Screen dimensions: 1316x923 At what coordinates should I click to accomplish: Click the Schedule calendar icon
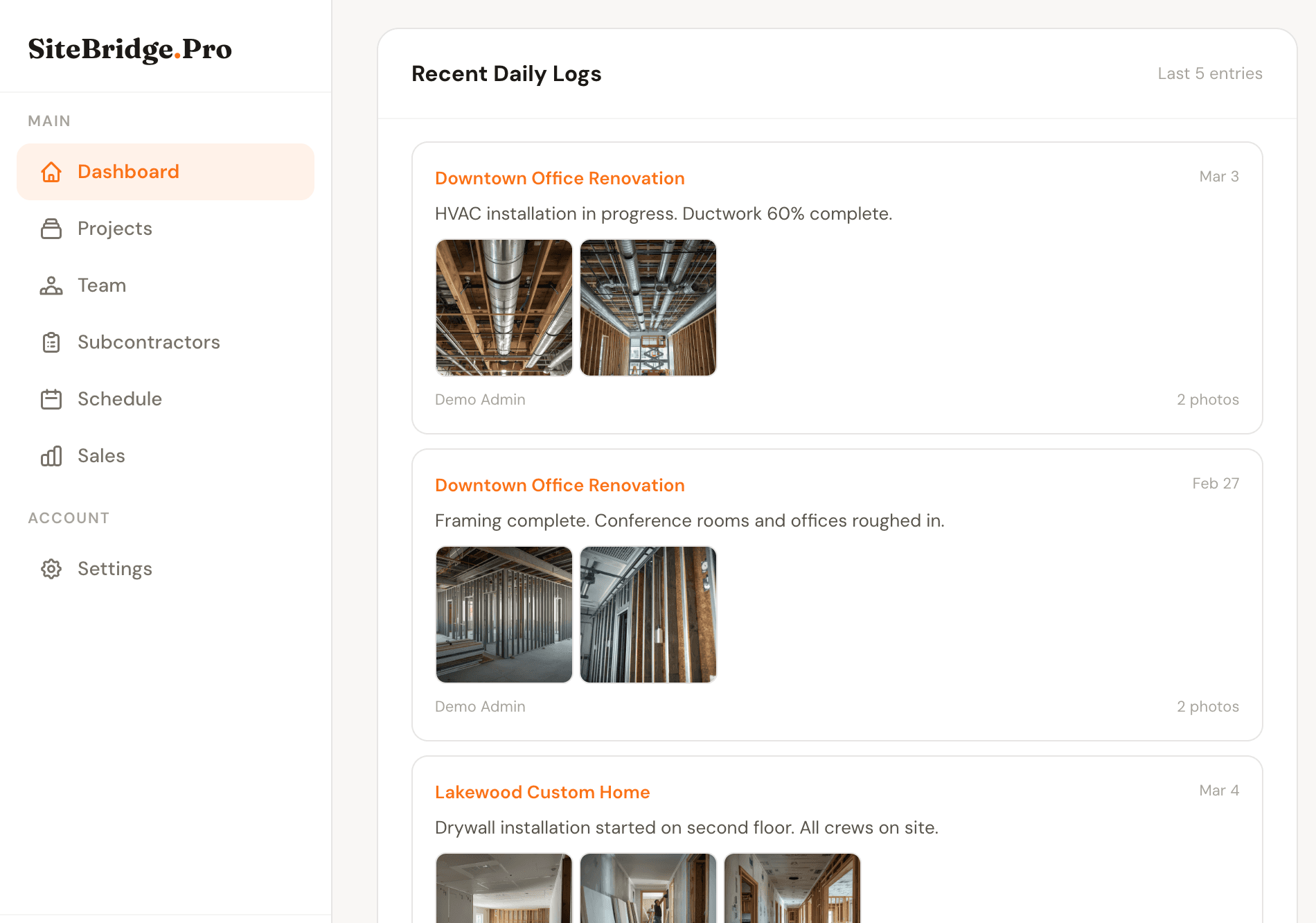click(x=51, y=399)
